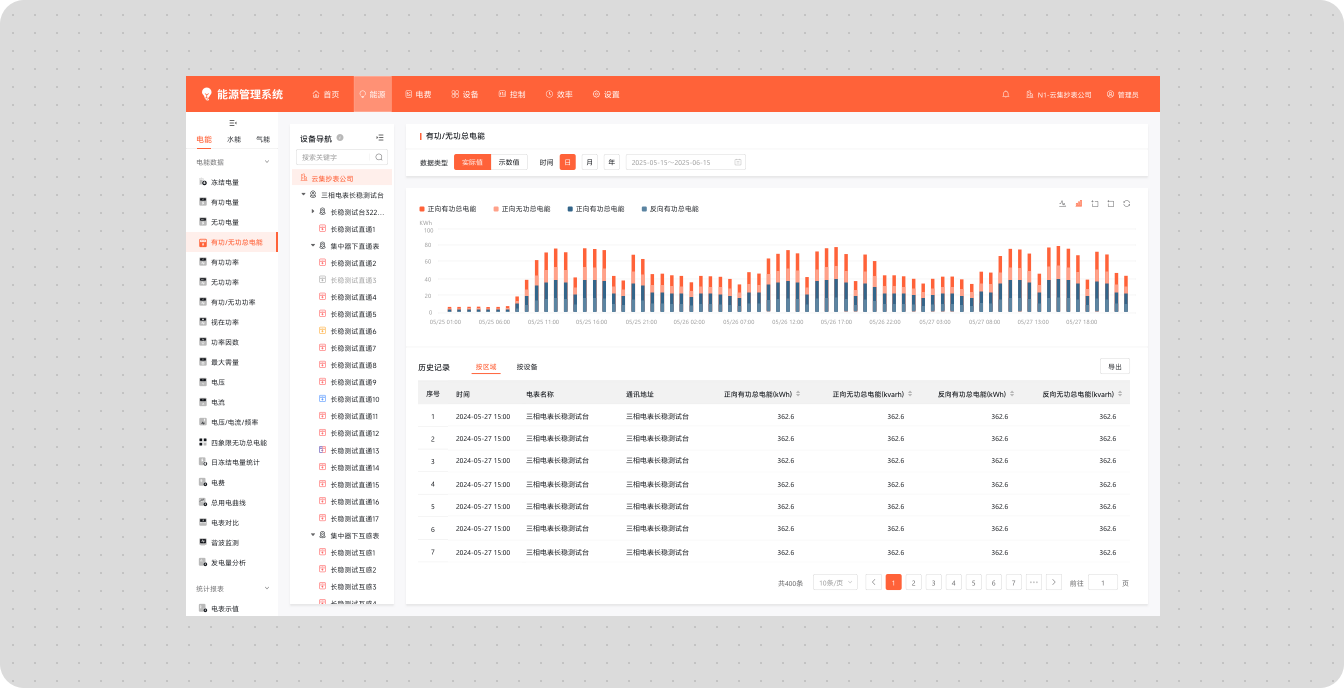Open the calendar icon in date range field

(738, 162)
